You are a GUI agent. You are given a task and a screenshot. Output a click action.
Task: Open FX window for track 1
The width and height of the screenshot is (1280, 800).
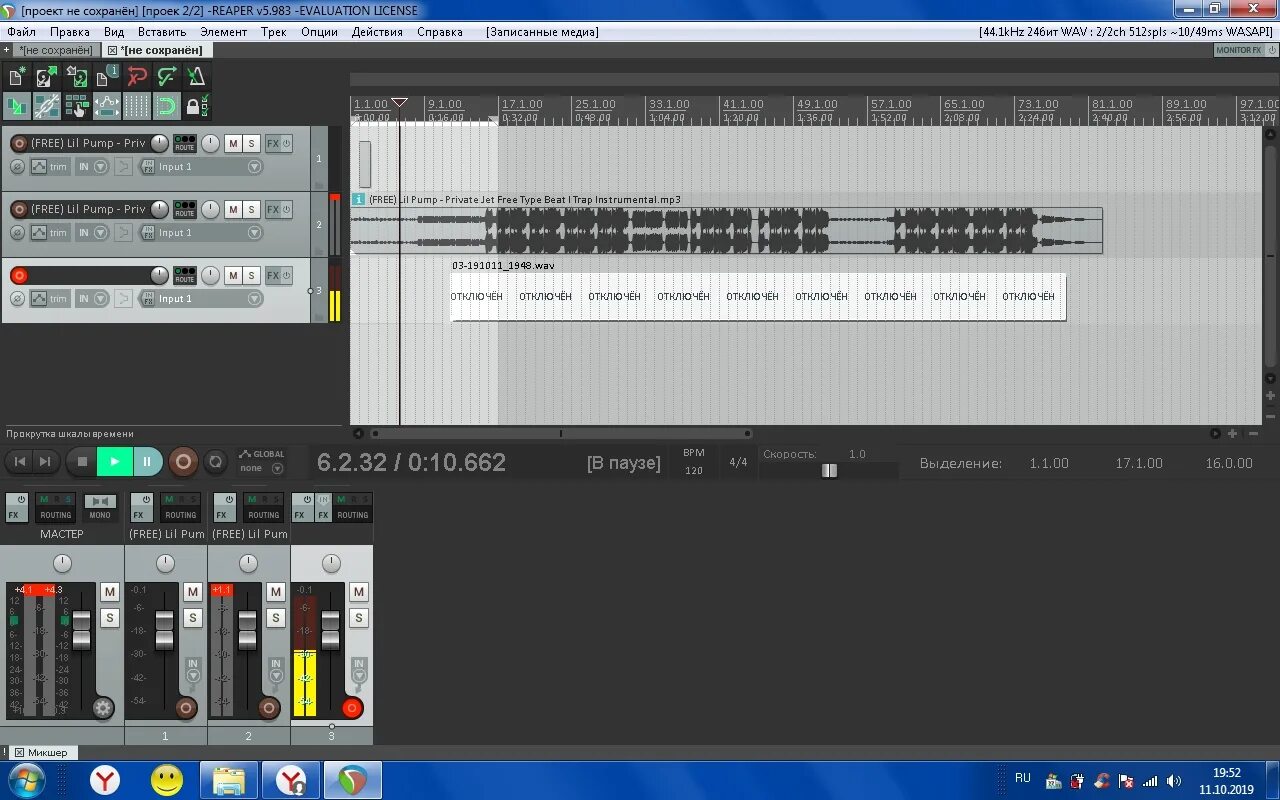pyautogui.click(x=272, y=143)
